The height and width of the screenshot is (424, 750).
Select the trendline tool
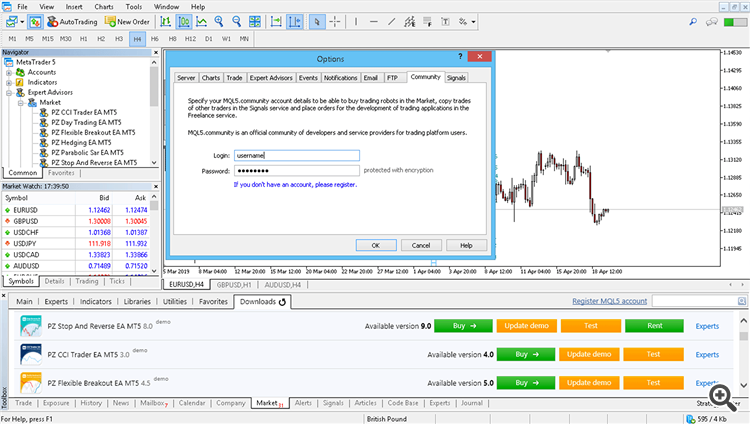click(x=391, y=22)
